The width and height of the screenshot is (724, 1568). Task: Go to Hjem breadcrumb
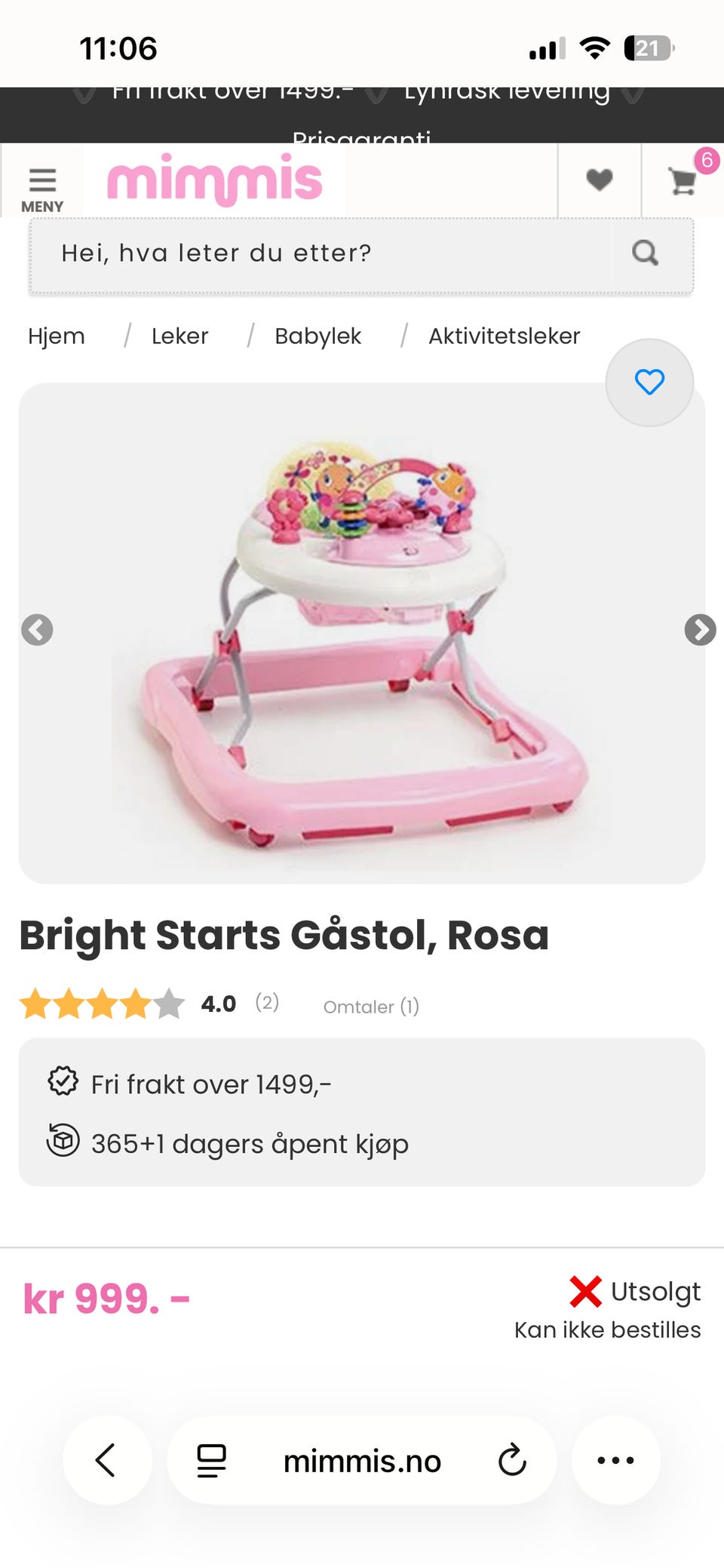click(x=57, y=337)
